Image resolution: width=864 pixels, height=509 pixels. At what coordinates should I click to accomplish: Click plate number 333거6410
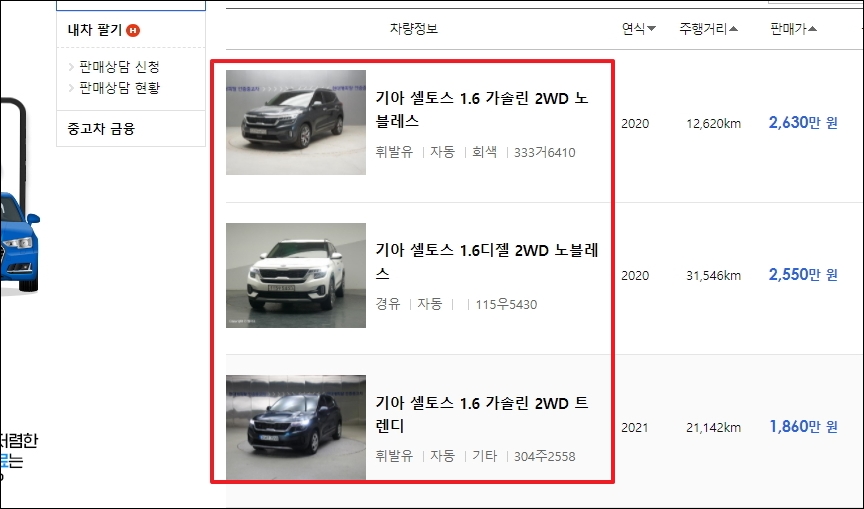point(544,153)
